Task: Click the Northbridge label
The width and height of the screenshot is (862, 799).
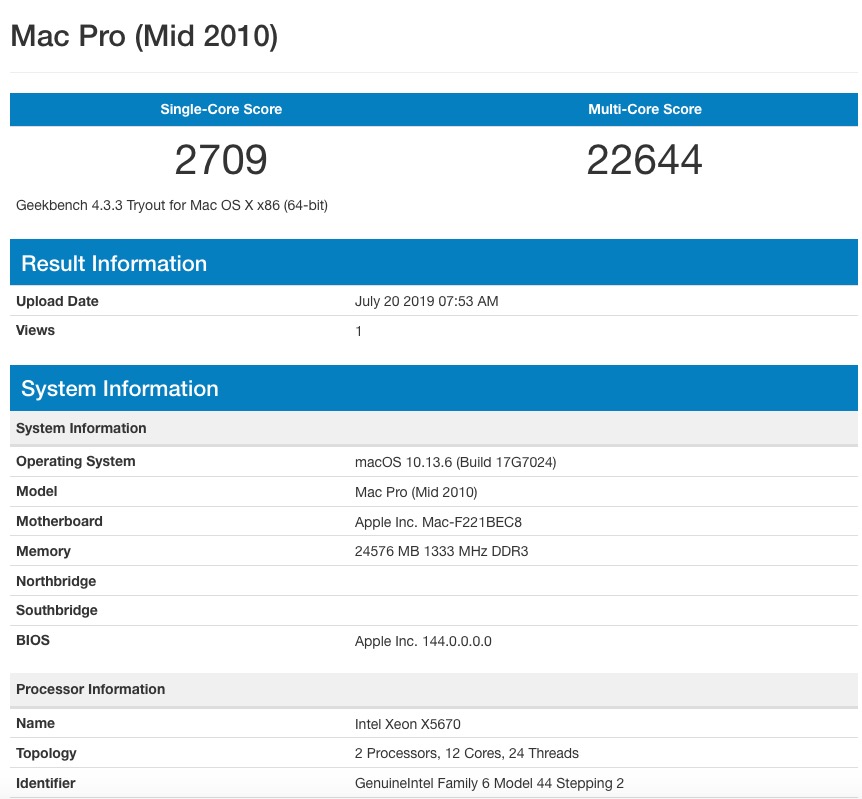Action: point(56,581)
